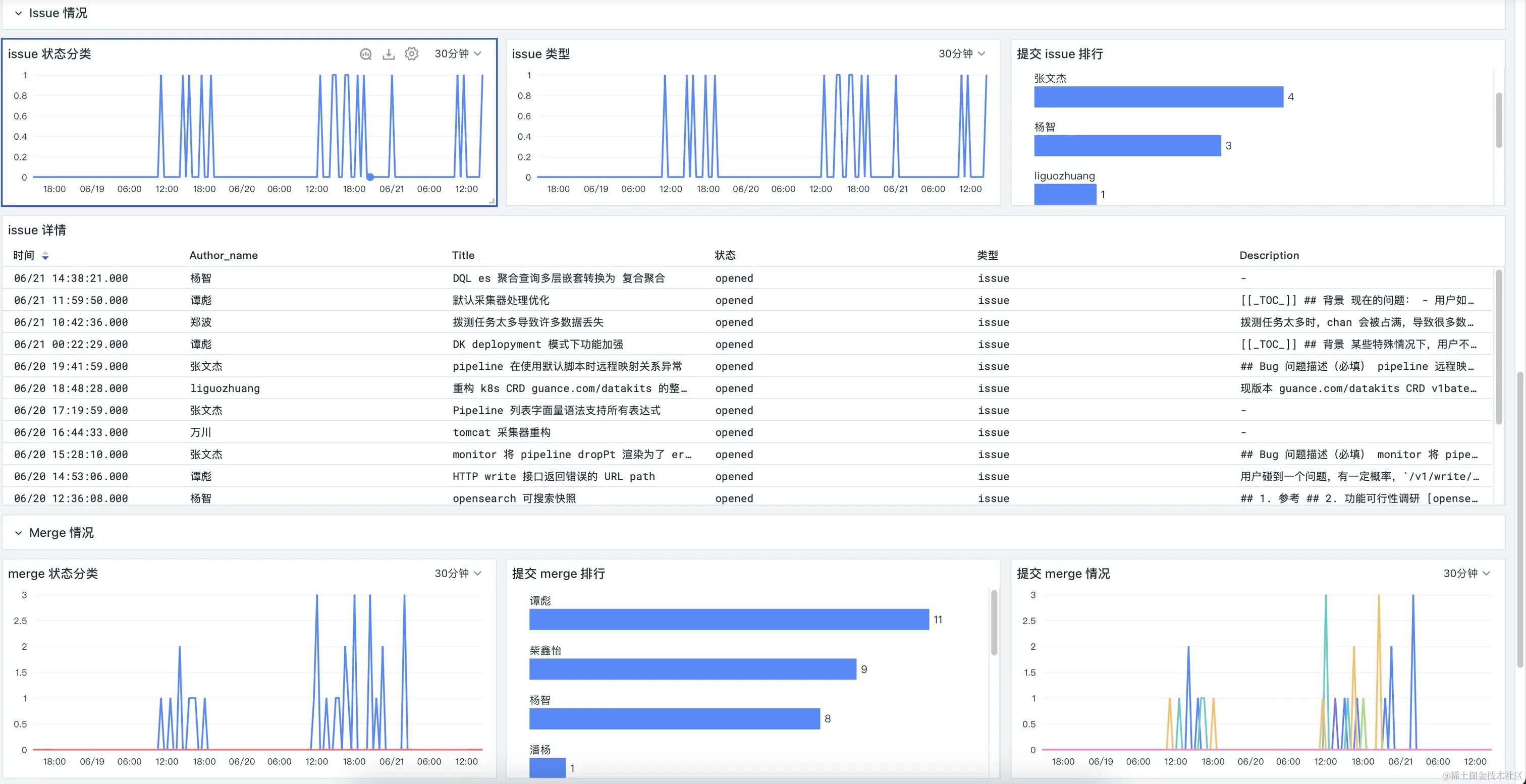Click the sort arrow beside 时间 column
1526x784 pixels.
(x=45, y=256)
